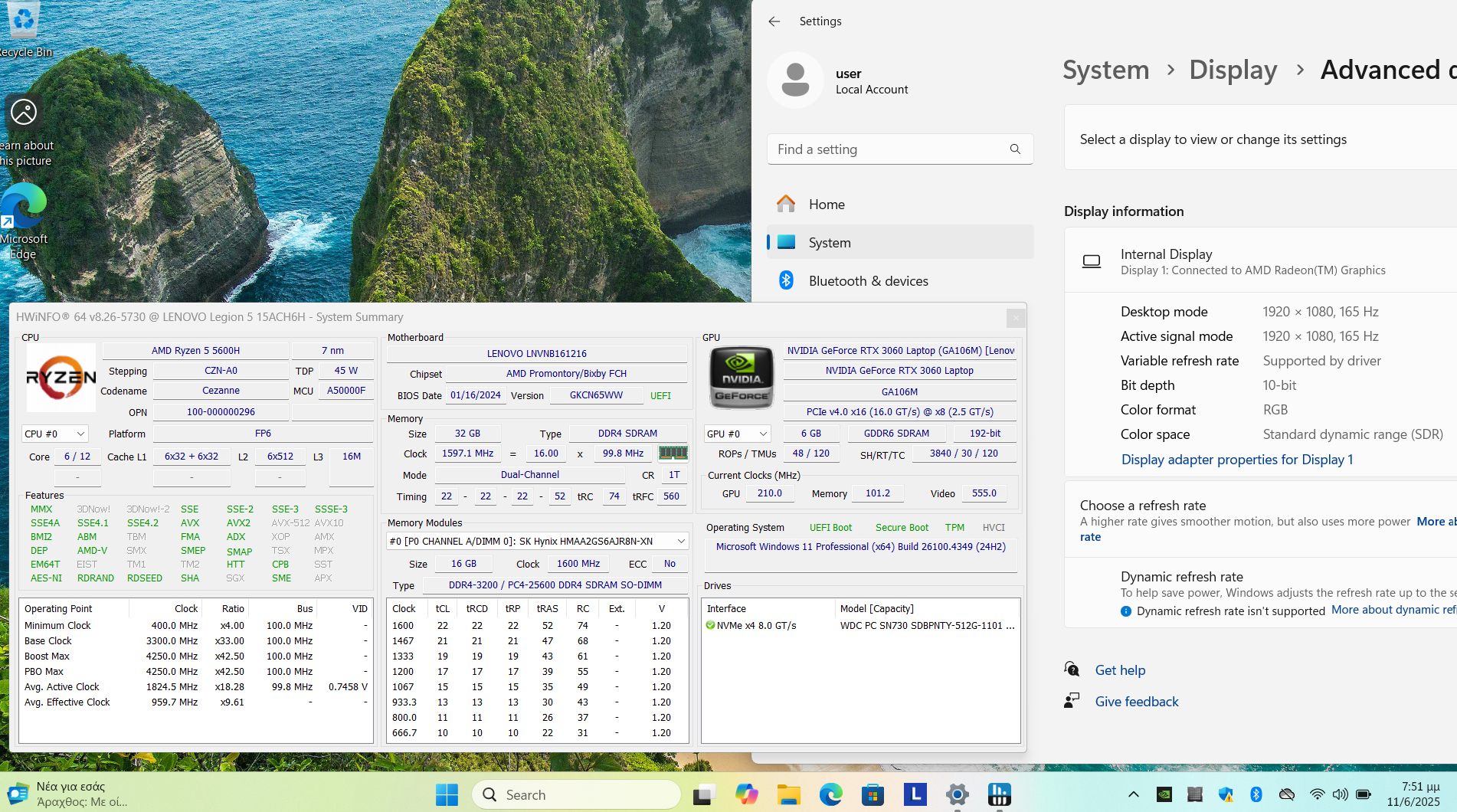Switch to HWiNFO app on taskbar
The width and height of the screenshot is (1457, 812).
[999, 794]
